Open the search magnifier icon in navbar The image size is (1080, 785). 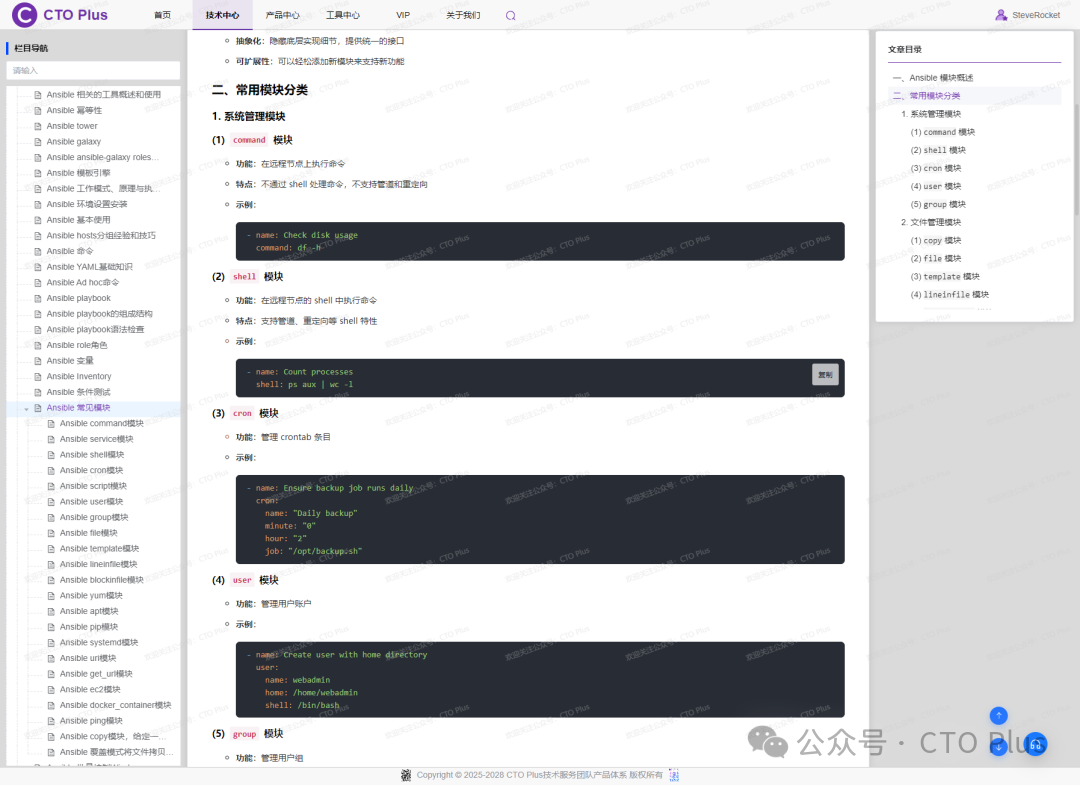(x=510, y=15)
